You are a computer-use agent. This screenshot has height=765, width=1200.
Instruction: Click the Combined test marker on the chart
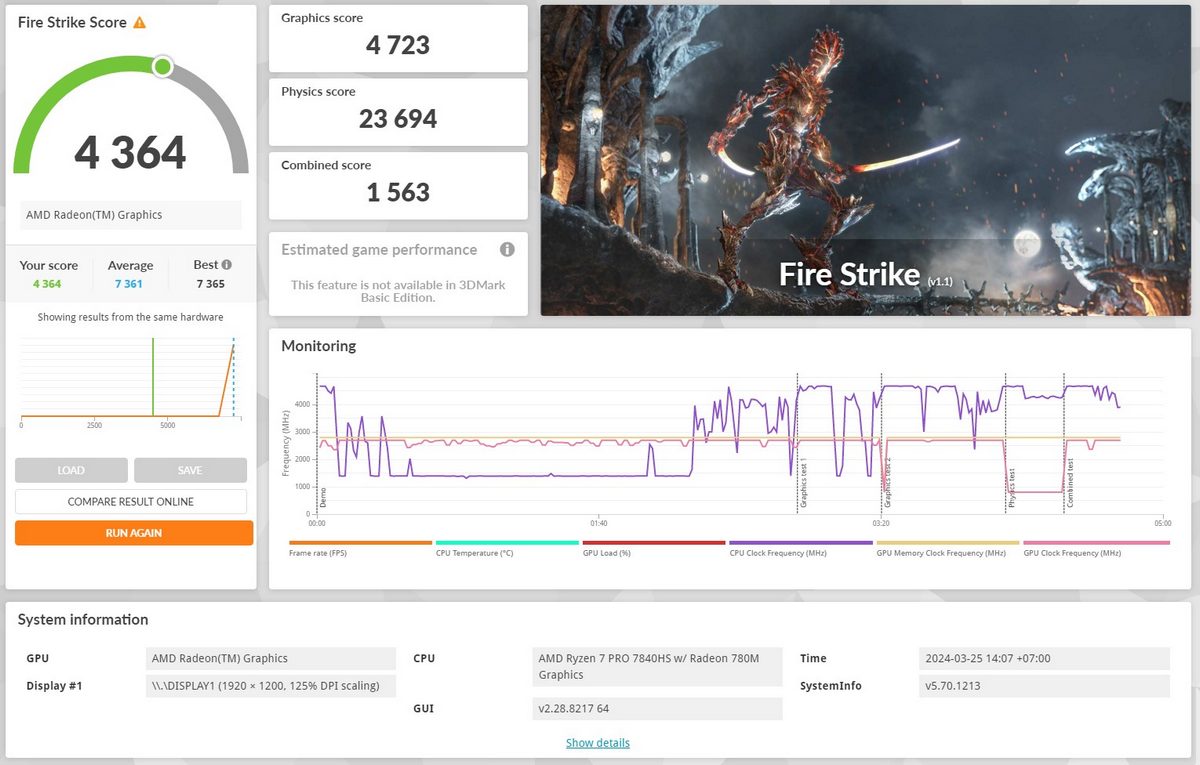[x=1071, y=484]
